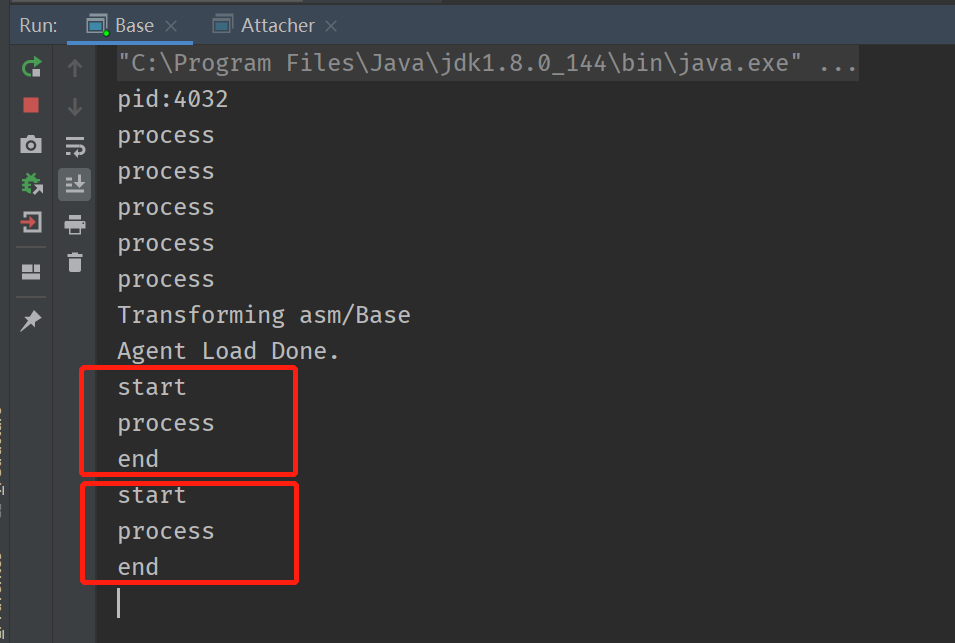The image size is (955, 643).
Task: Print console output using printer icon
Action: point(75,223)
